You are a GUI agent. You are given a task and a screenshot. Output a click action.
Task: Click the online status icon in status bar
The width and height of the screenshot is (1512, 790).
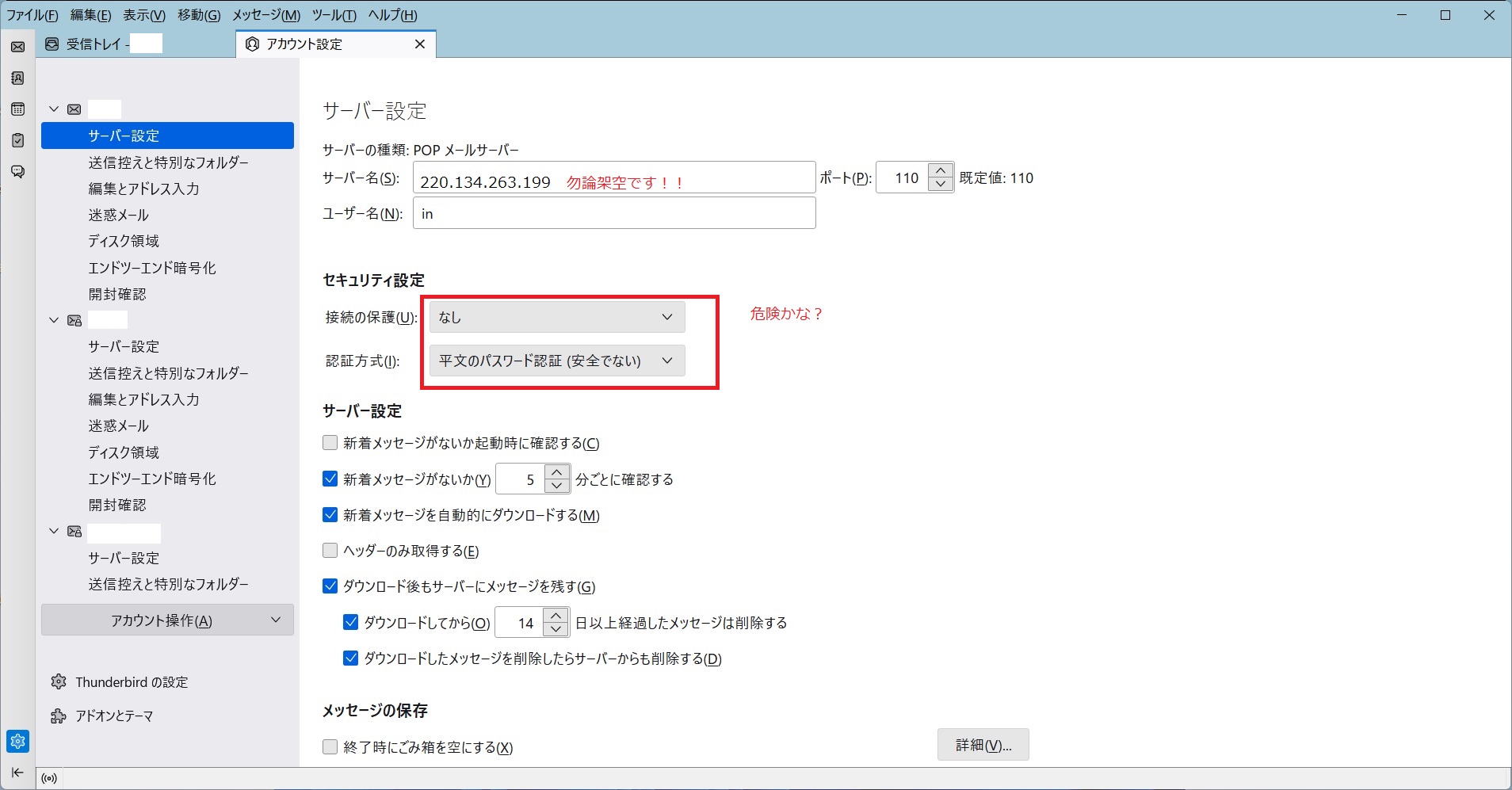point(49,778)
